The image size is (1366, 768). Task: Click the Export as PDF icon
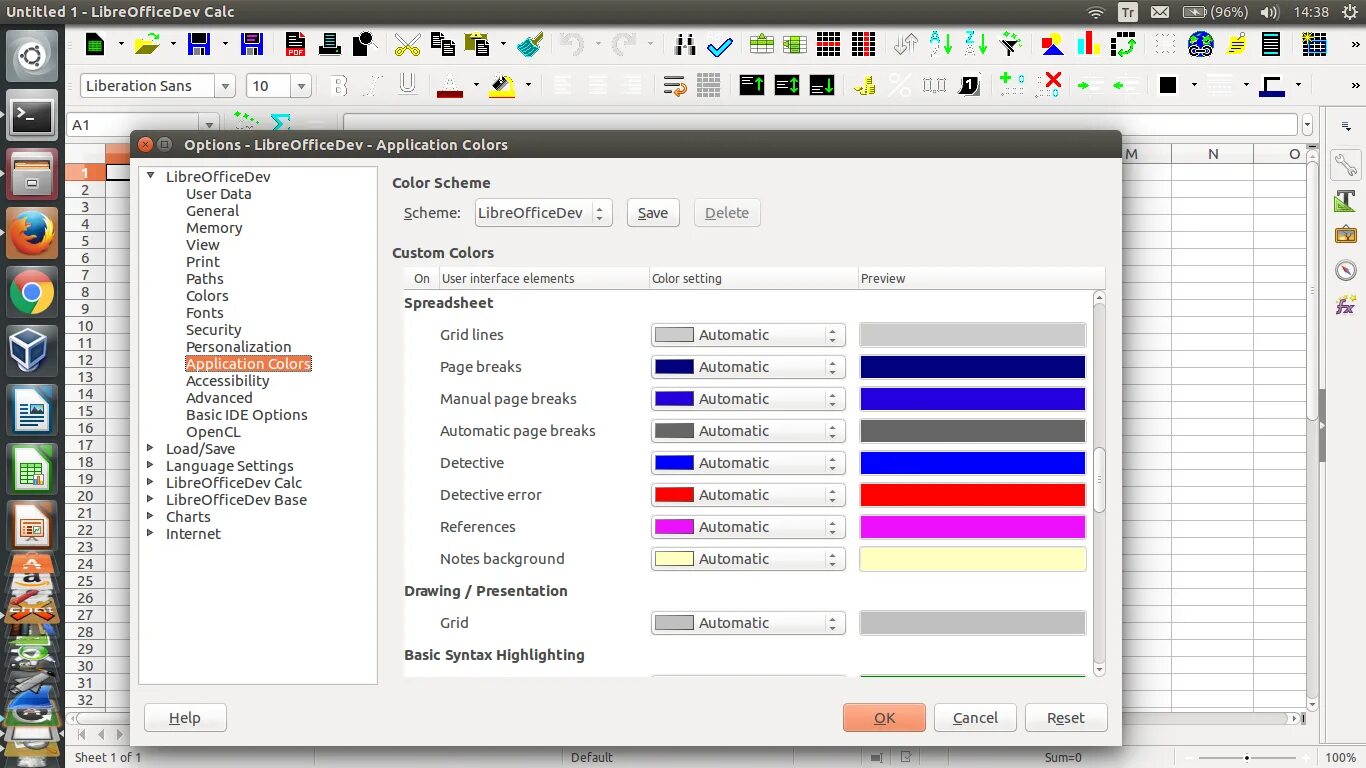296,44
